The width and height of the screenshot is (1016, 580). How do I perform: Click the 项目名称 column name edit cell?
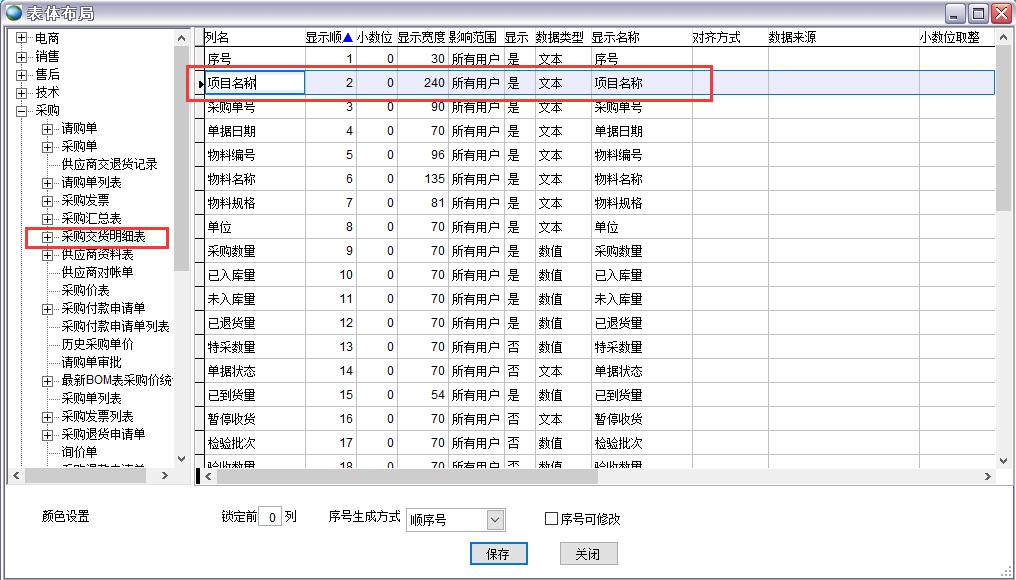click(x=254, y=83)
